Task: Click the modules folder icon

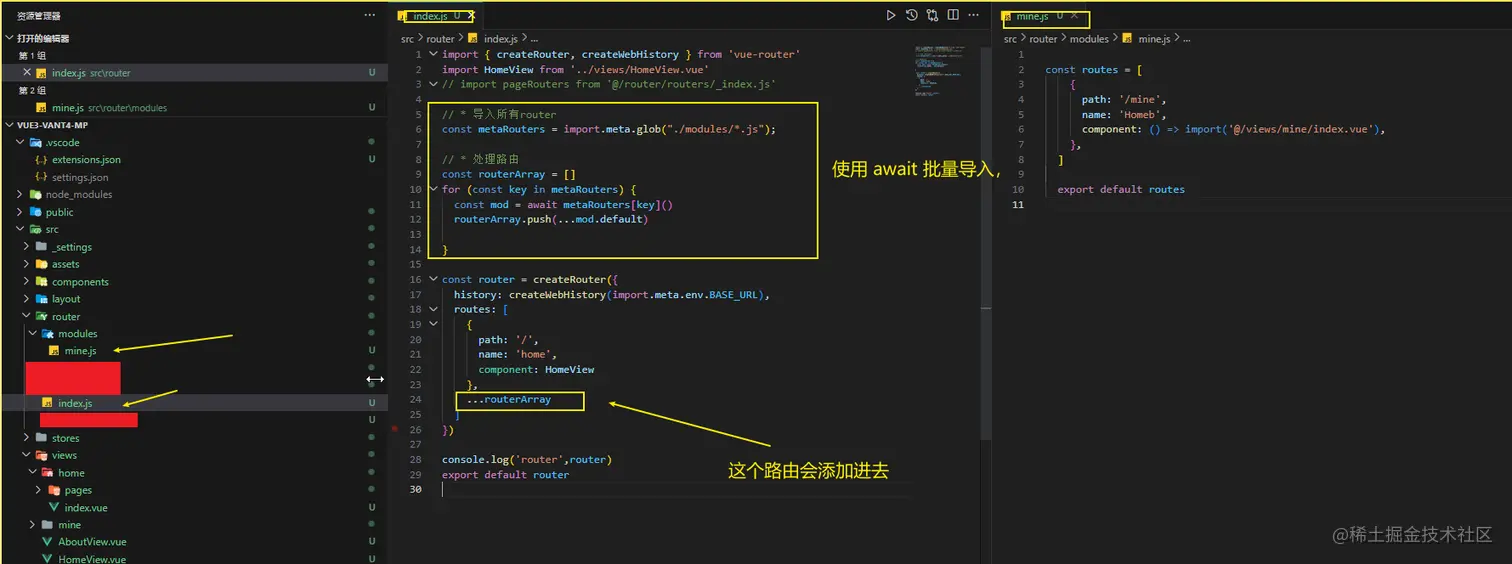Action: click(x=48, y=334)
